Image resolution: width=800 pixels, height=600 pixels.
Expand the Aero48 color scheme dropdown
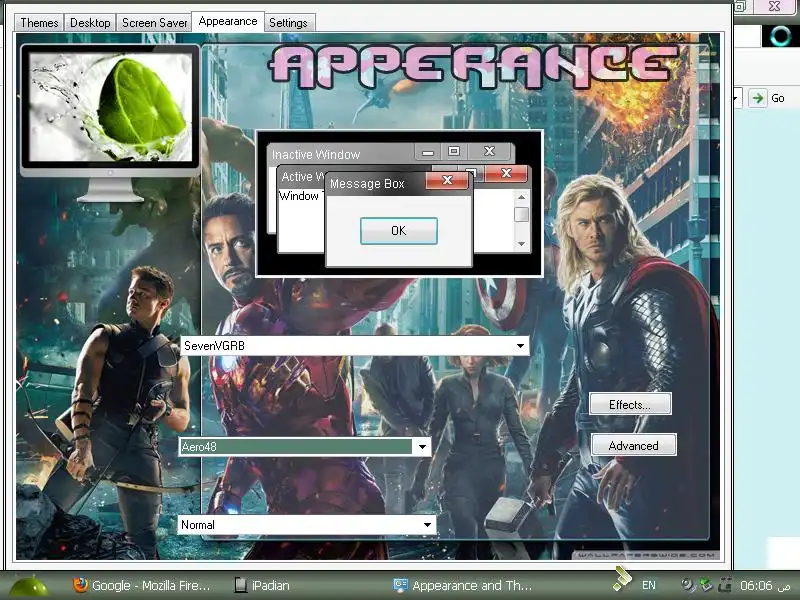coord(305,446)
